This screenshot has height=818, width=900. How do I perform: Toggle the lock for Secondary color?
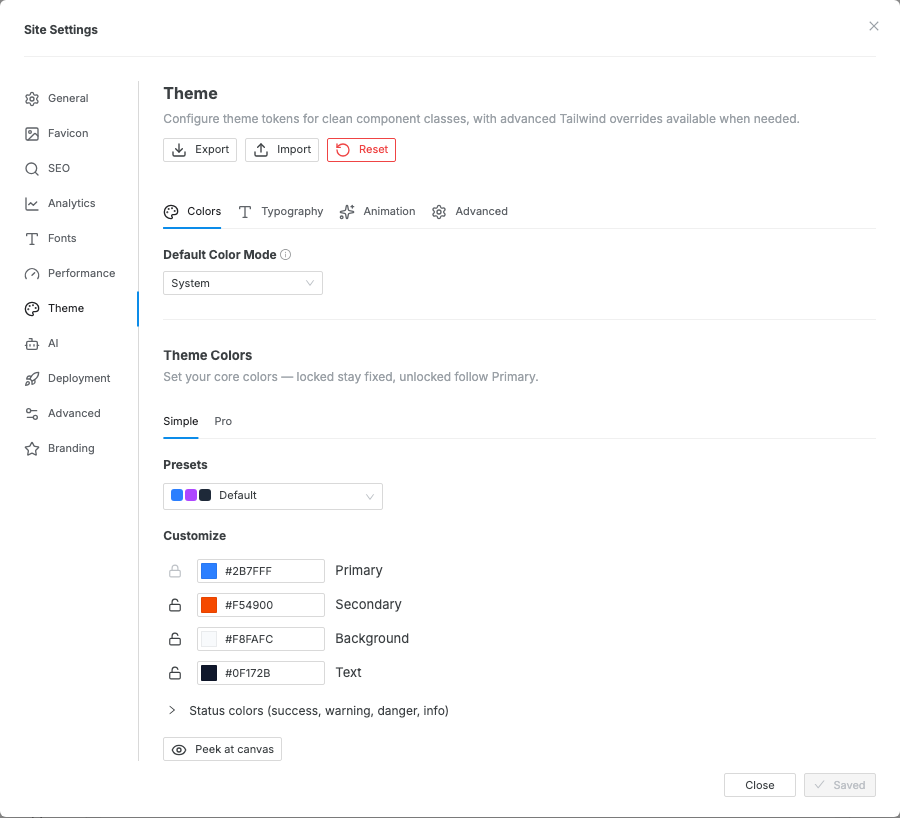175,605
